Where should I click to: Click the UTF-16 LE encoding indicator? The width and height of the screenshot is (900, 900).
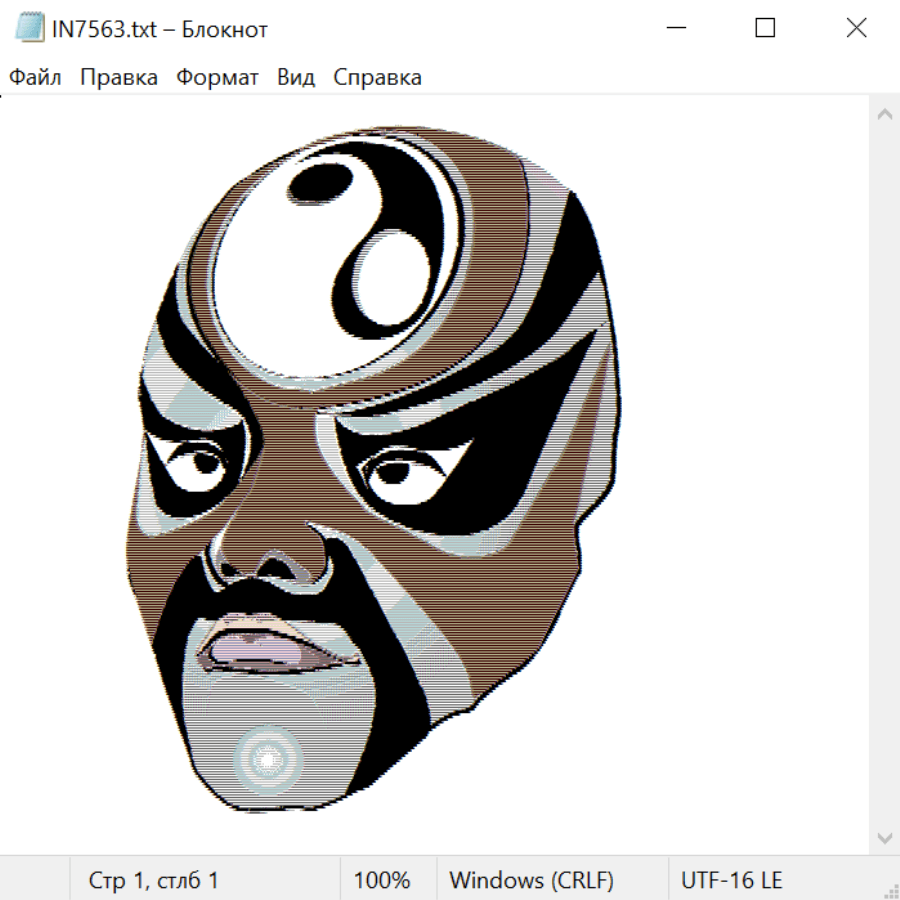pyautogui.click(x=731, y=880)
